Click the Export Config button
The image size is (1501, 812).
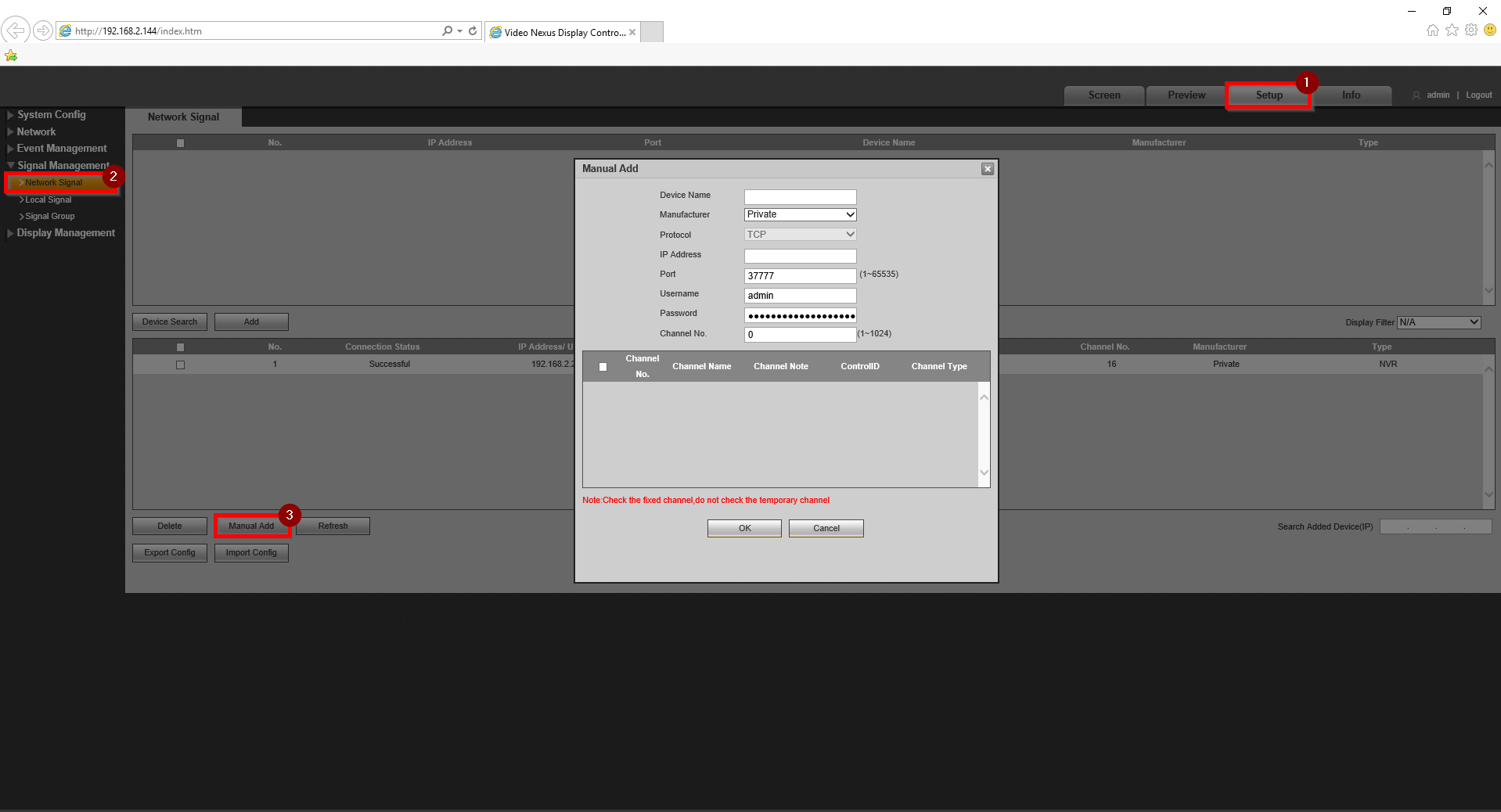coord(170,553)
